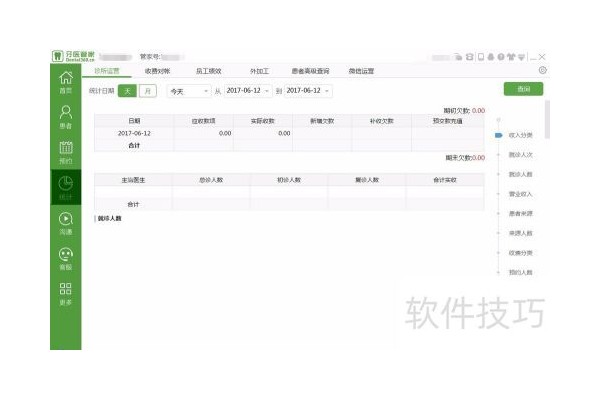600x400 pixels.
Task: Toggle statistics by month (月)
Action: point(148,91)
